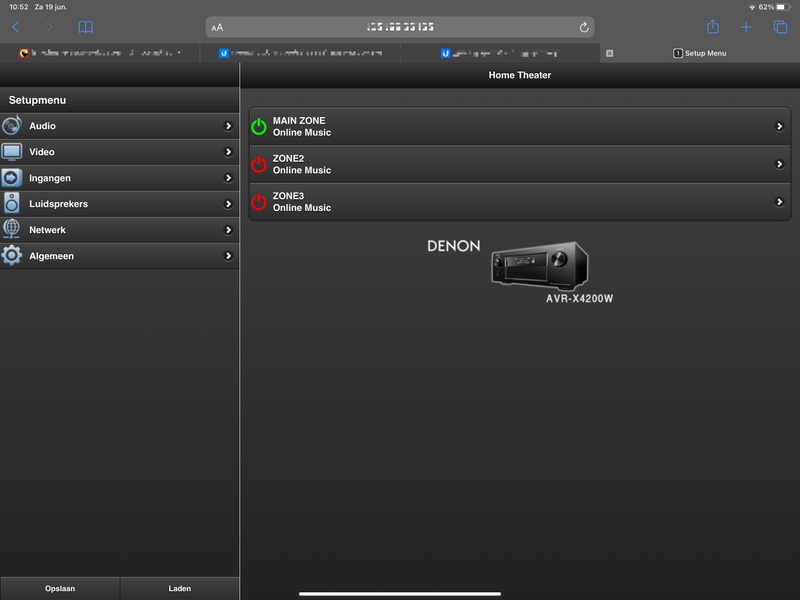
Task: Go forward with Safari forward arrow
Action: (x=49, y=27)
